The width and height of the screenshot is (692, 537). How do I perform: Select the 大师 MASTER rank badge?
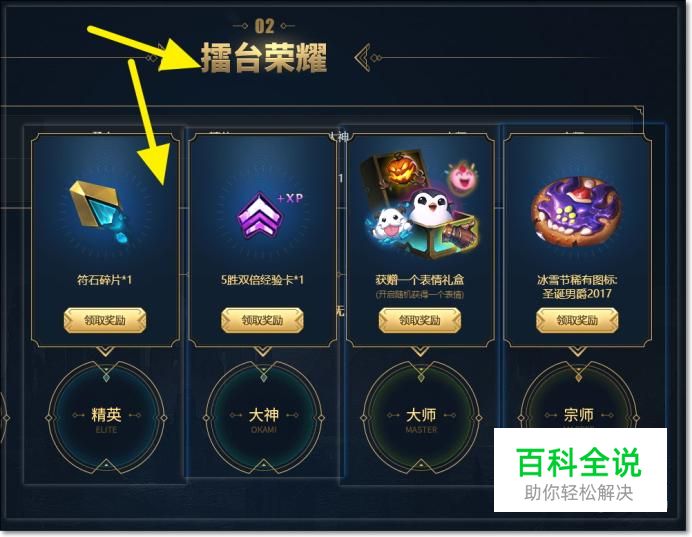[421, 417]
